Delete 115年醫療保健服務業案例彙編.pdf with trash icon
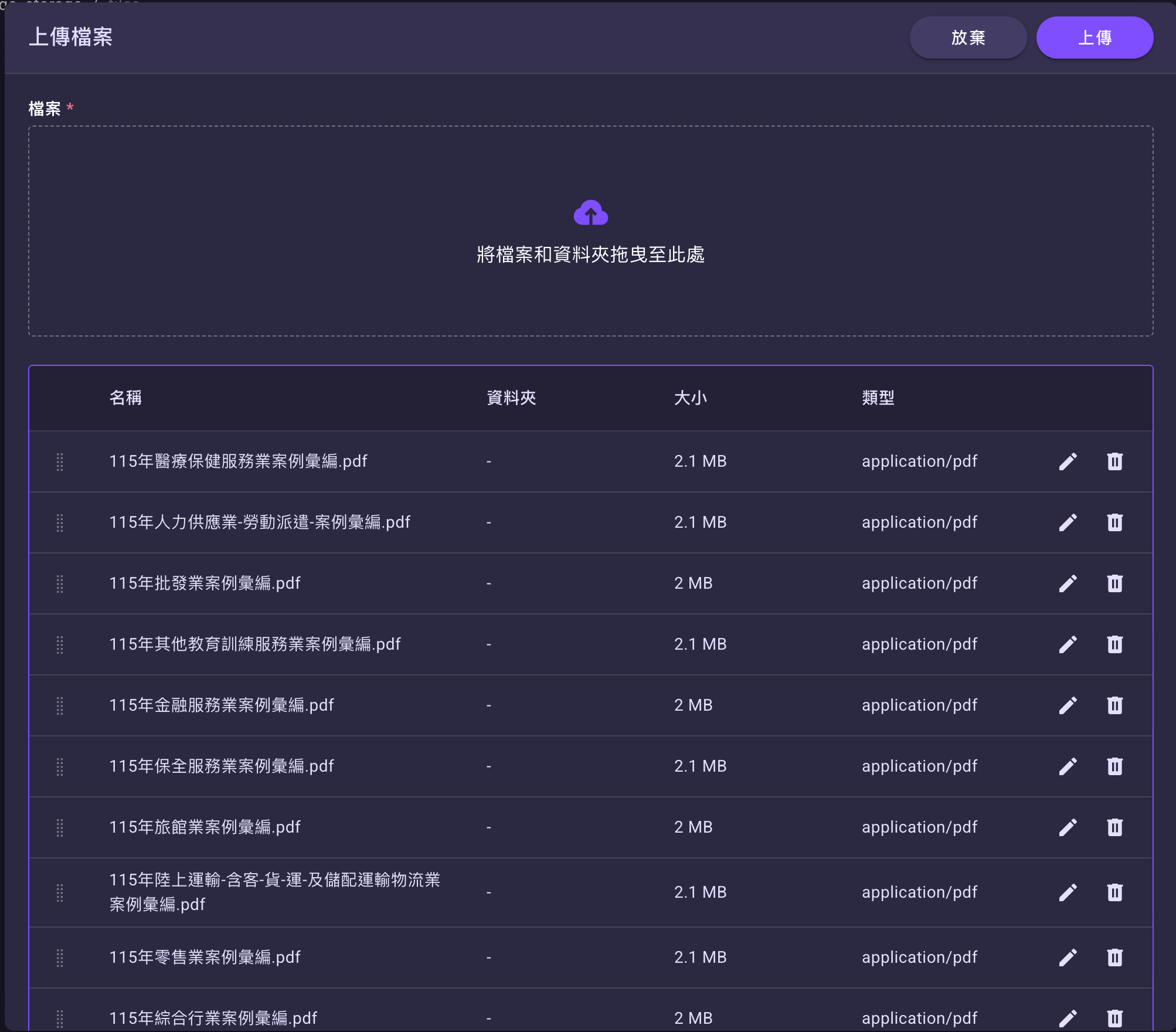Image resolution: width=1176 pixels, height=1032 pixels. tap(1114, 461)
